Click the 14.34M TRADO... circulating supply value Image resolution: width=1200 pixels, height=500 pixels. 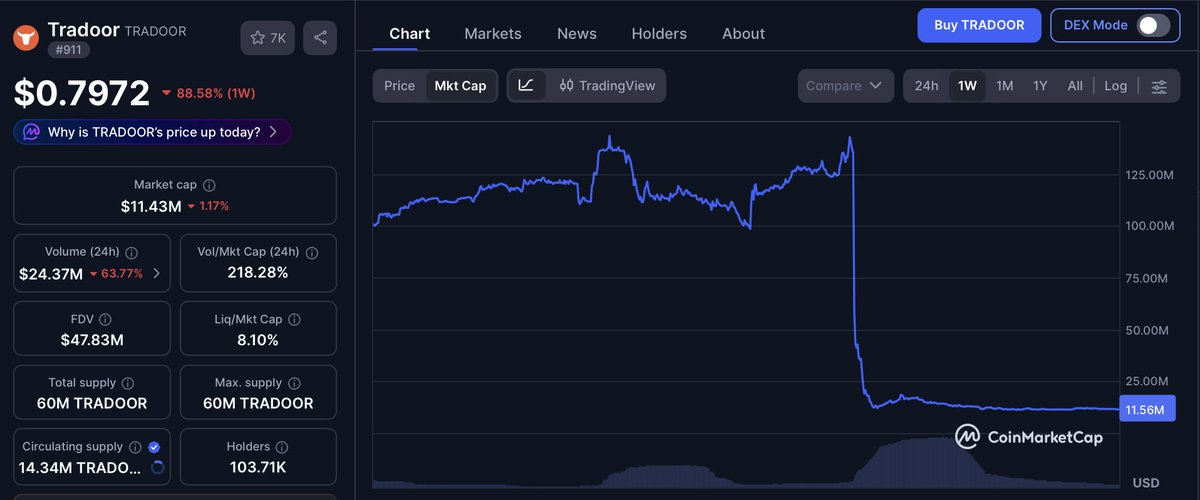coord(82,467)
